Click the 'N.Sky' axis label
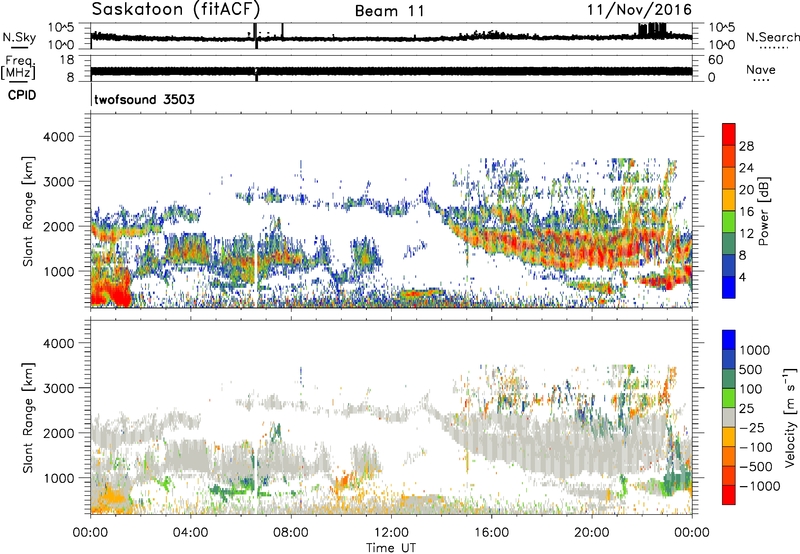This screenshot has height=554, width=800. 19,37
